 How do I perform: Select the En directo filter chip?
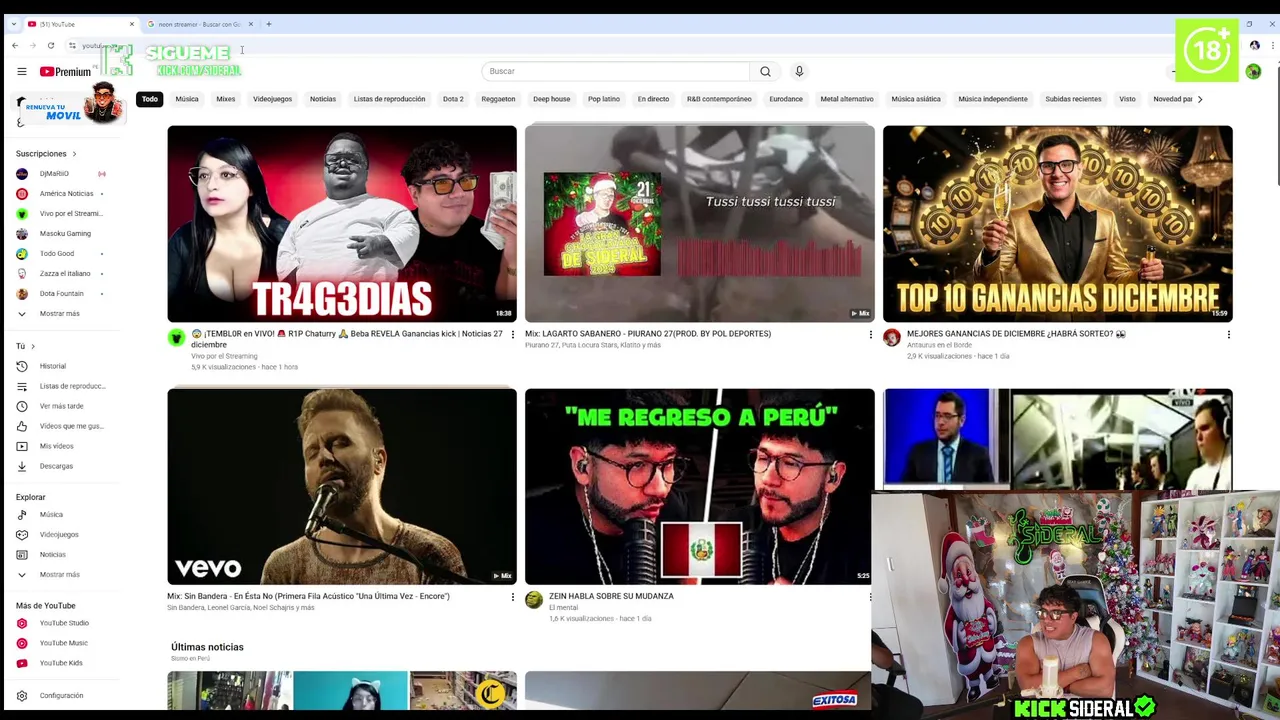[x=653, y=99]
